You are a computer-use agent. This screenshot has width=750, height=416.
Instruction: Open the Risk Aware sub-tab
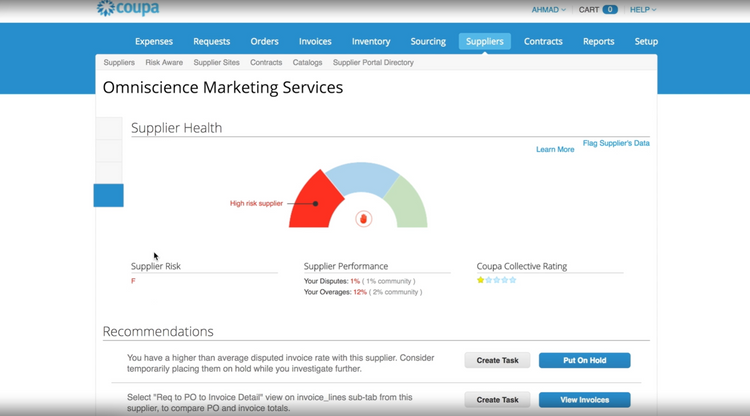pos(164,63)
